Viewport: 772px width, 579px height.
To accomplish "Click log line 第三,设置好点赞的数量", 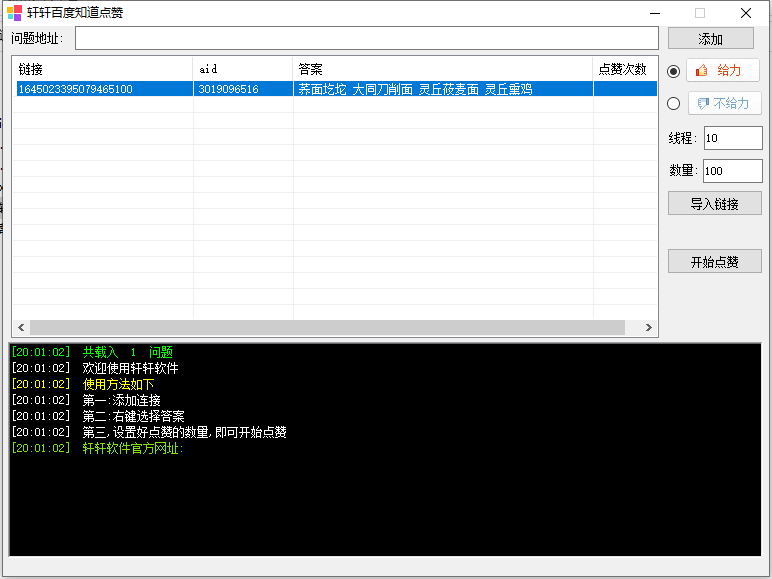I will point(149,432).
